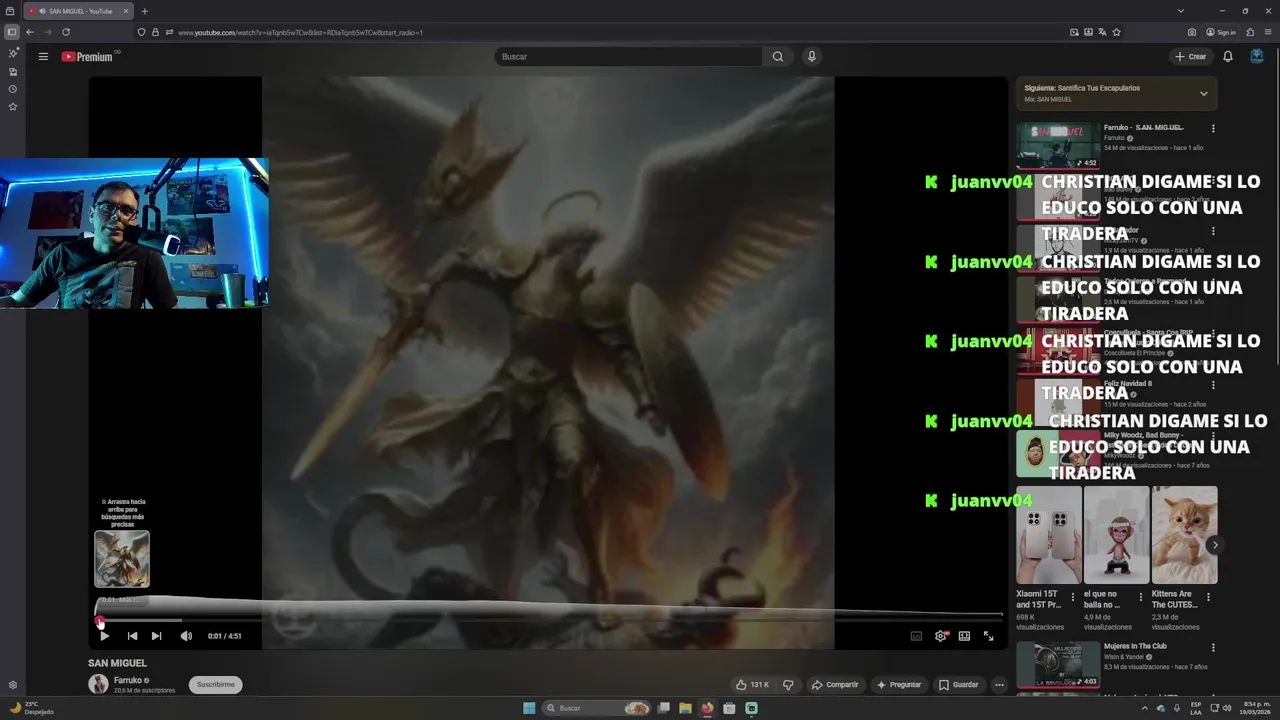Open the Xiaomi 15T Short

tap(1049, 535)
